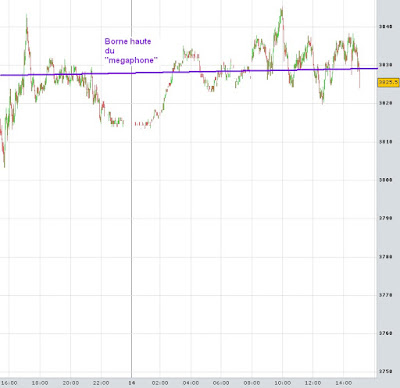Click the 3810 price axis label
This screenshot has height=388, width=400.
(x=386, y=142)
